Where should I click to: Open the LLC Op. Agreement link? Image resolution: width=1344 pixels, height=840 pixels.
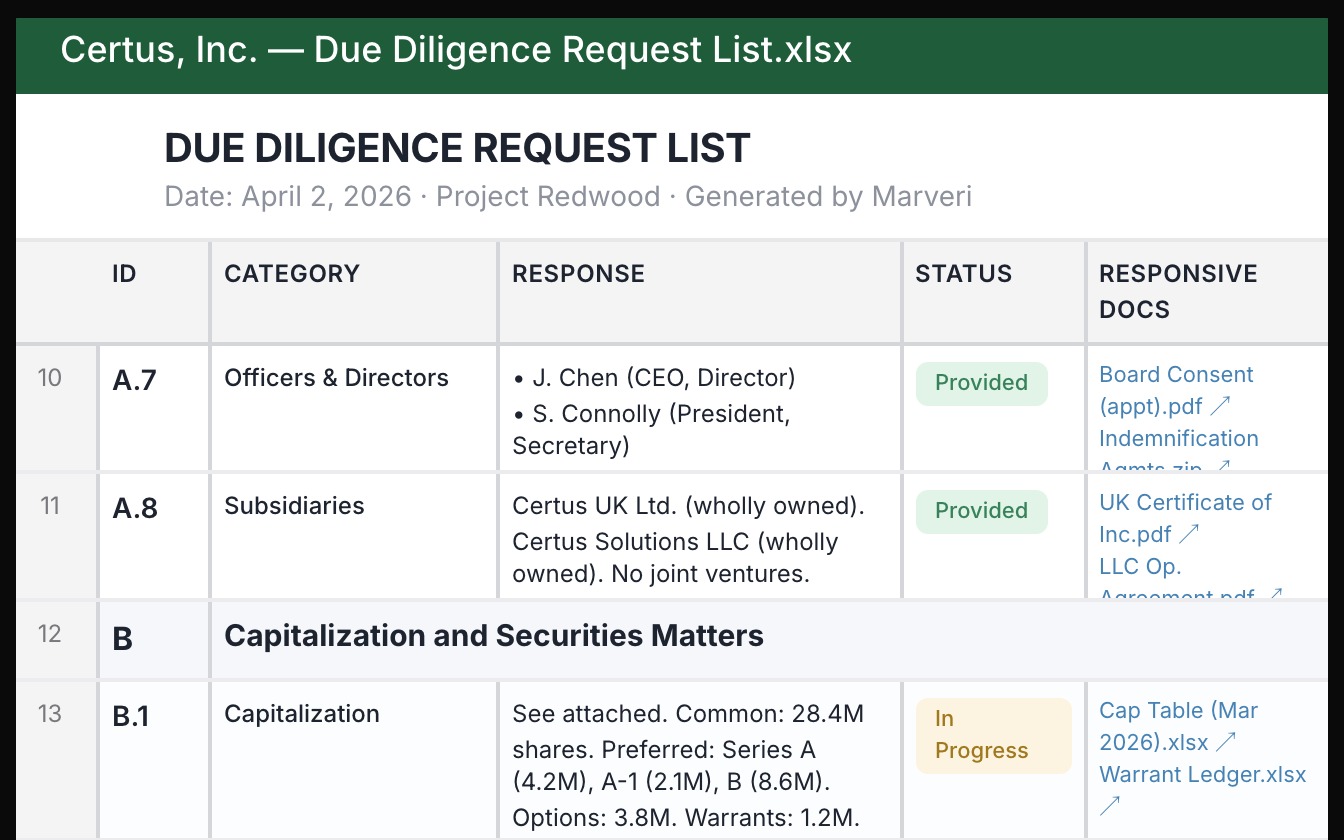(1190, 580)
